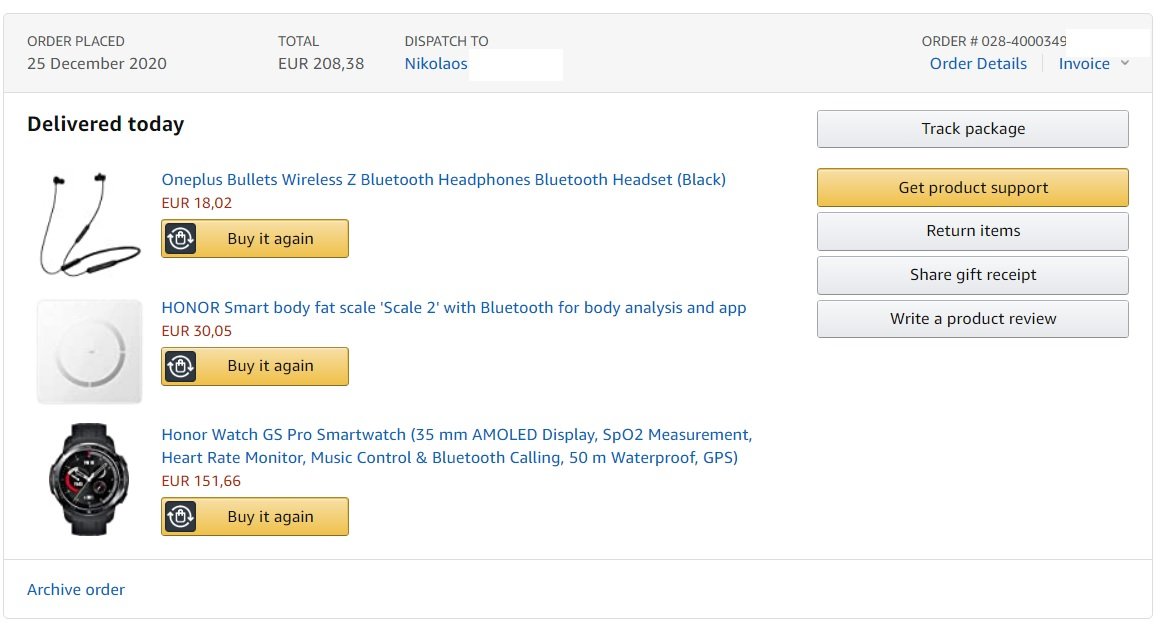View the HONOR scale product thumbnail

coord(89,351)
